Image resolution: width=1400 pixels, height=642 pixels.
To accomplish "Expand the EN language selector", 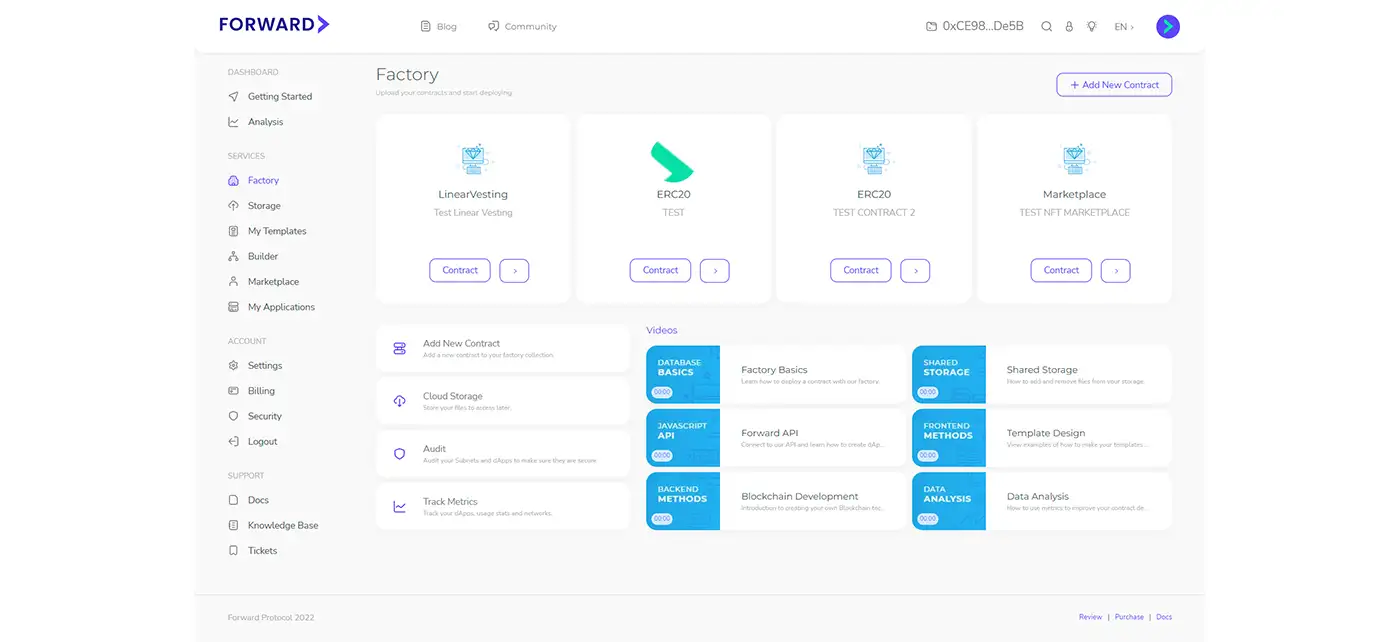I will click(x=1124, y=27).
